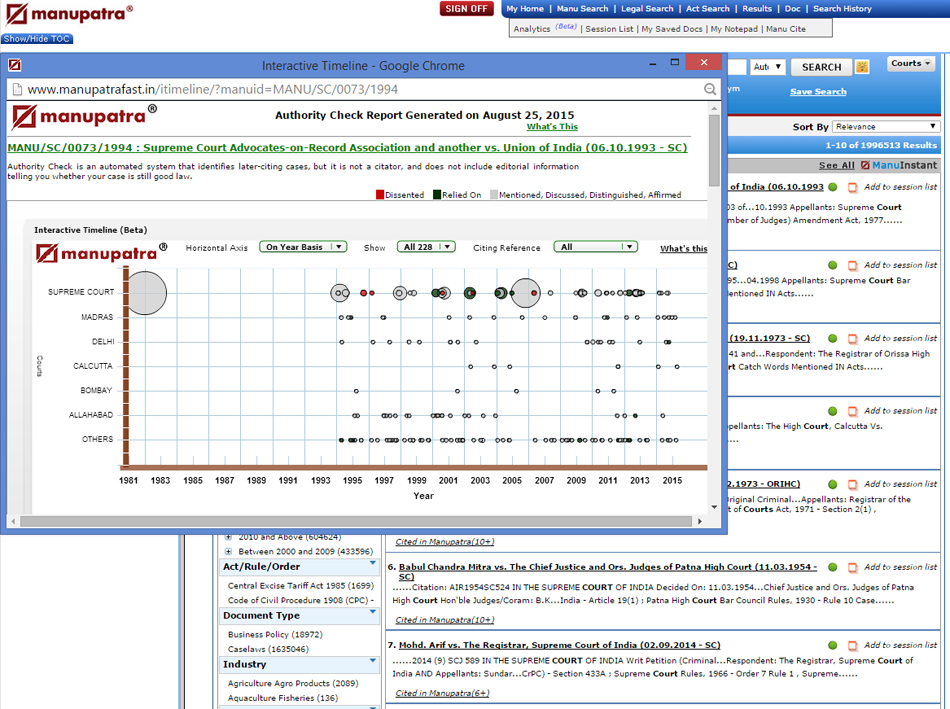Click the magnifier icon in the popup address bar
Image resolution: width=950 pixels, height=709 pixels.
tap(710, 90)
